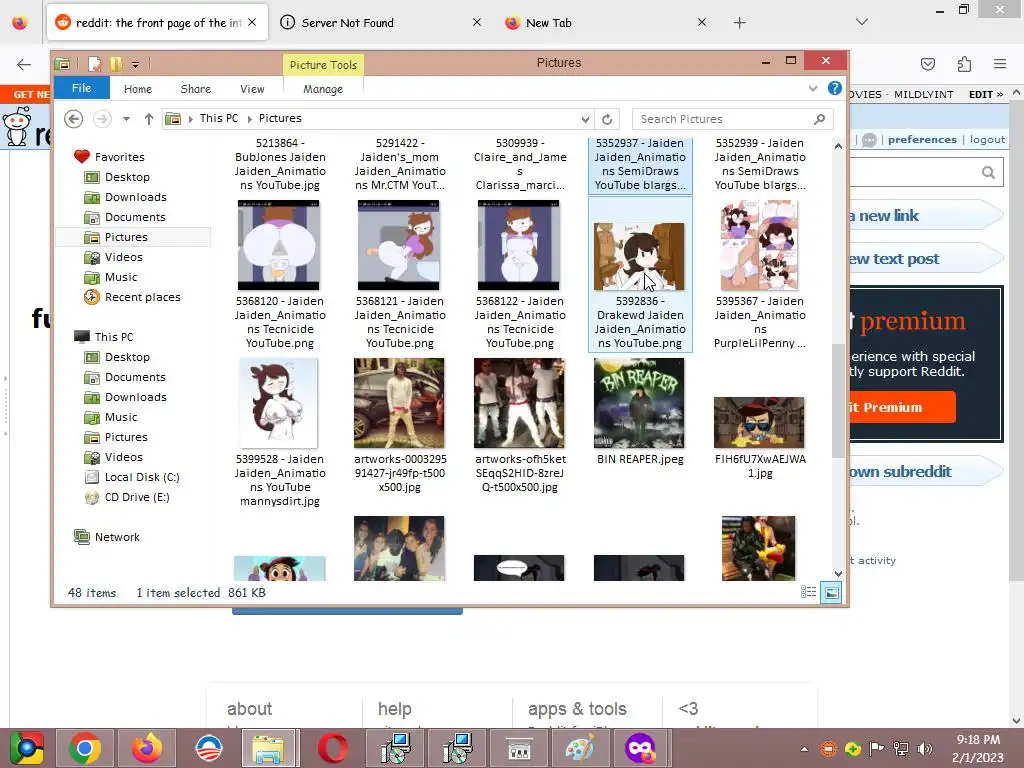Click vertical scrollbar thumb in file list

[838, 400]
